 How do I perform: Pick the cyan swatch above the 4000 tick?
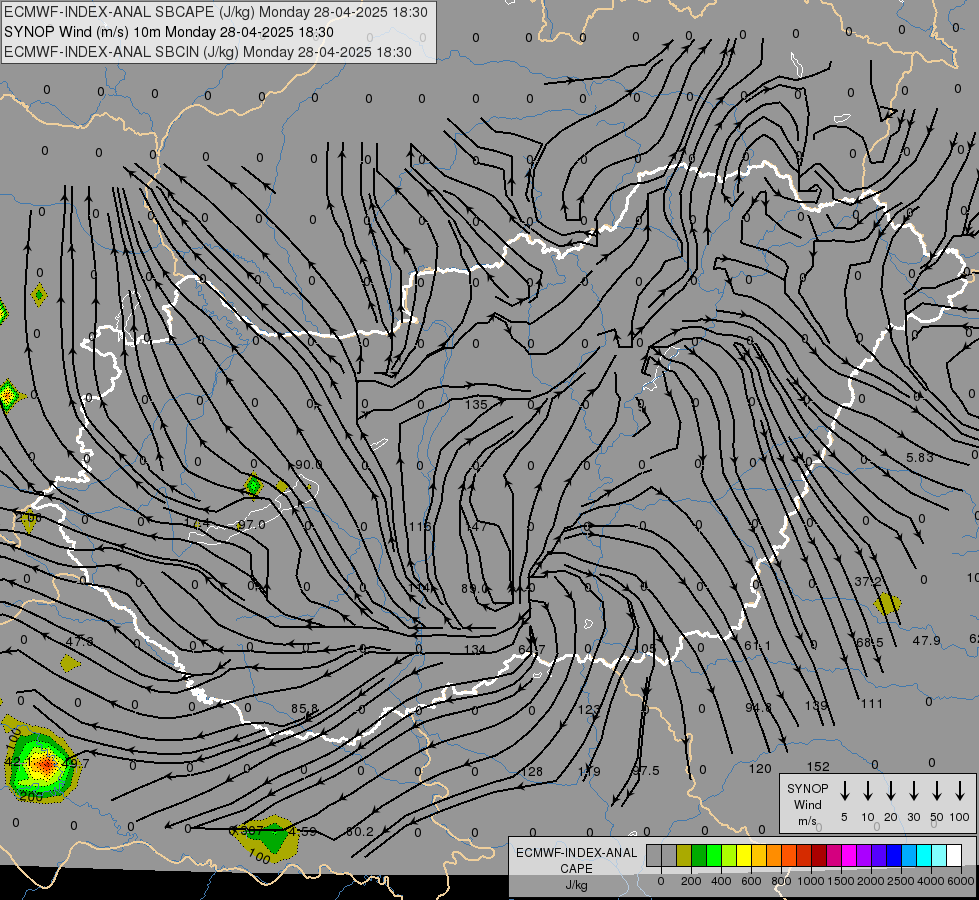pos(923,856)
